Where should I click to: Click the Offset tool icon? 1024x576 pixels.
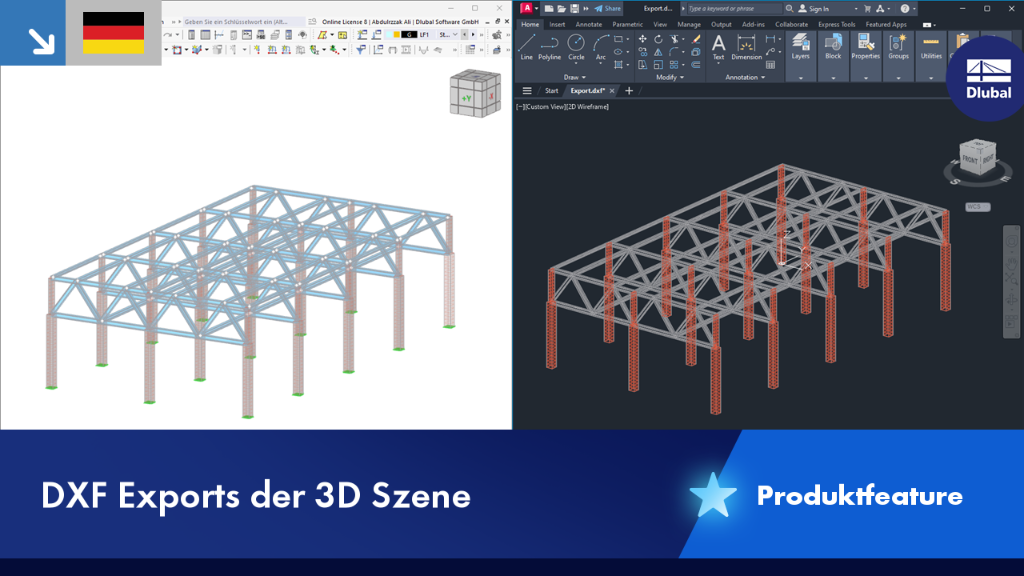(696, 65)
